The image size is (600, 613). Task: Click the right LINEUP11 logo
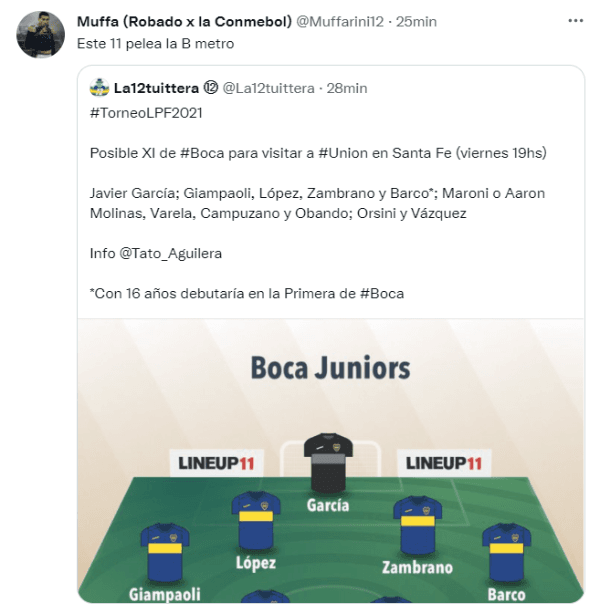(x=443, y=463)
